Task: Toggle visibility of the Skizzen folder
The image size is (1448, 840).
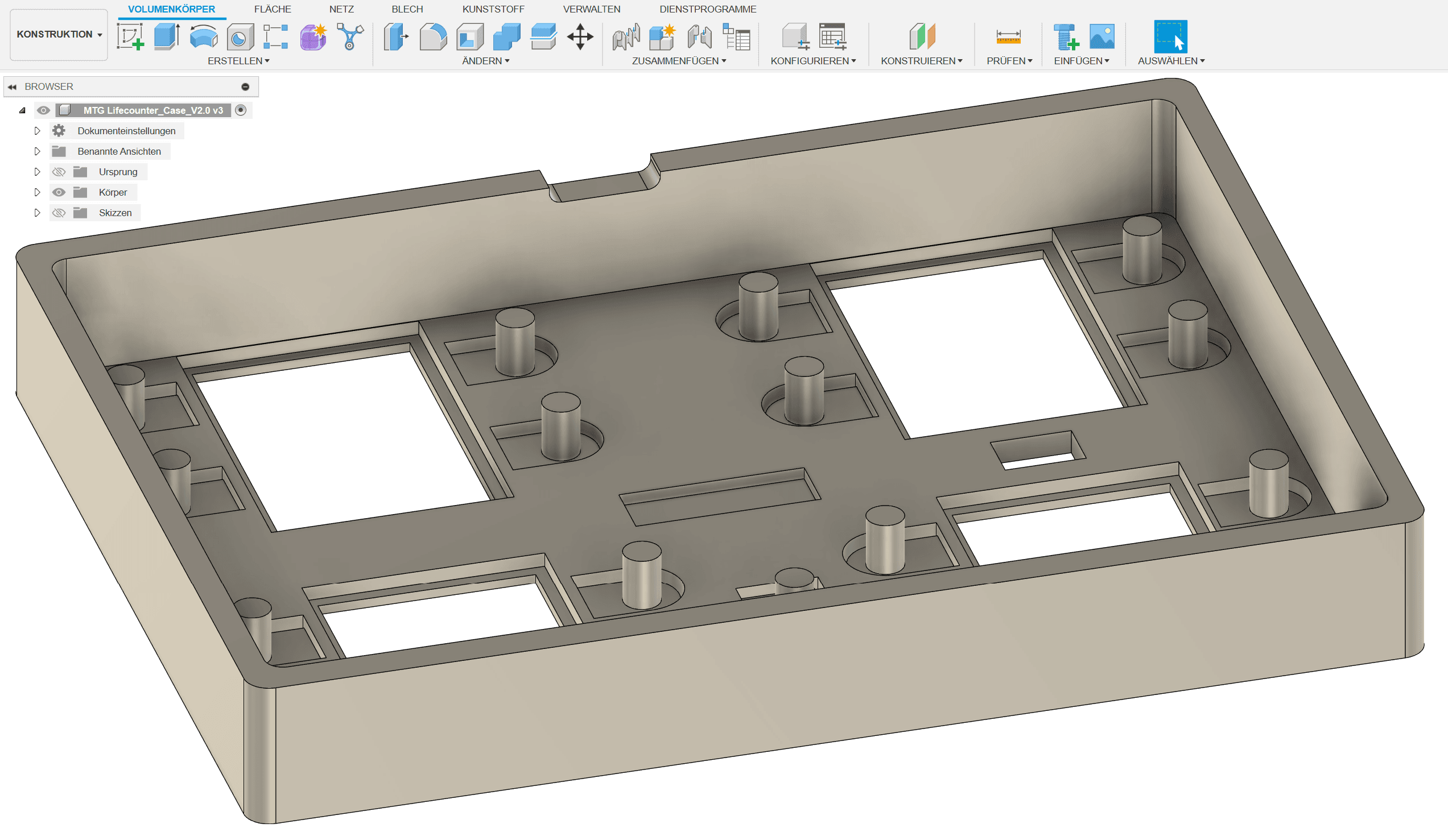Action: click(x=59, y=213)
